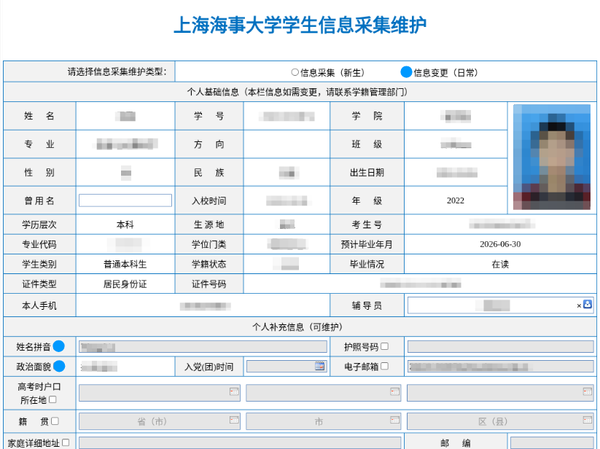Click the 护照号码 input field
The width and height of the screenshot is (600, 449).
[x=500, y=347]
